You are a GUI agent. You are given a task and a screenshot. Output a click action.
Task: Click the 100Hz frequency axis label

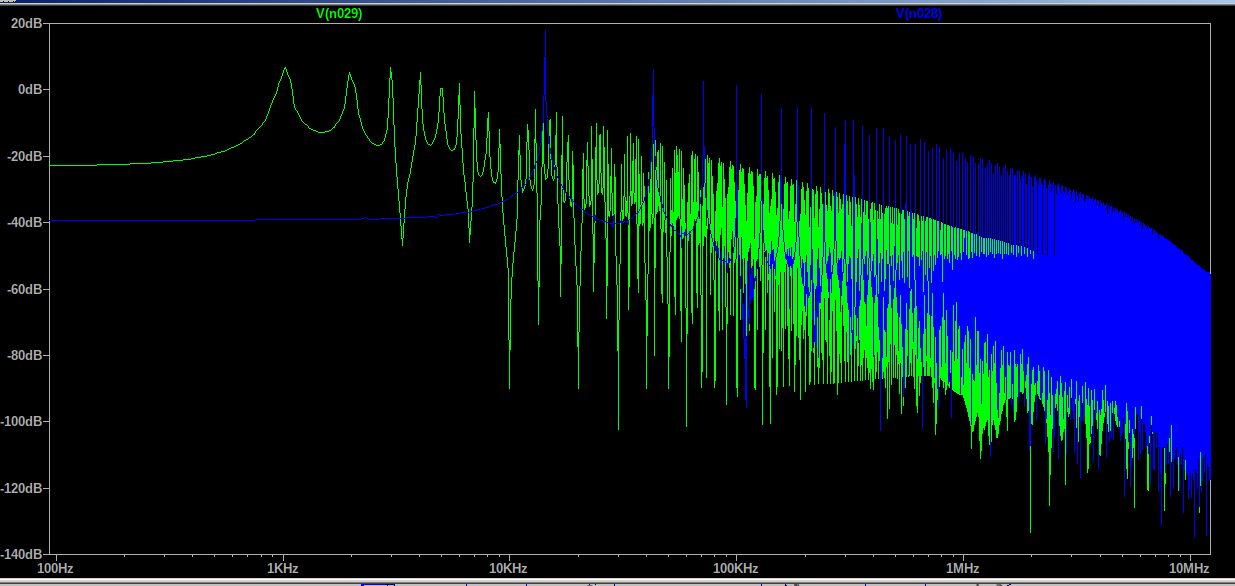pyautogui.click(x=55, y=569)
